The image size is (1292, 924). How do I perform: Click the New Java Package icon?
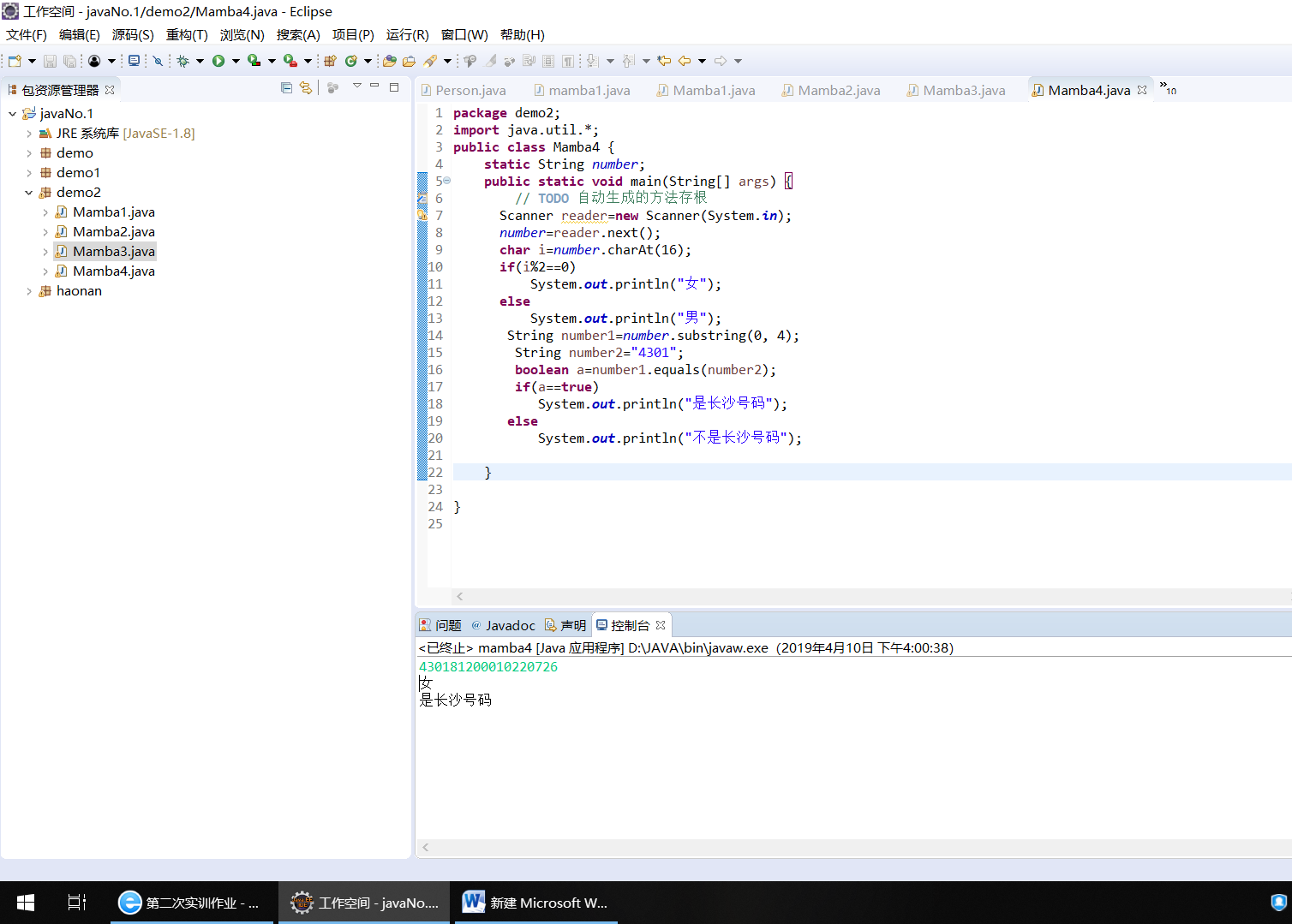[x=330, y=61]
